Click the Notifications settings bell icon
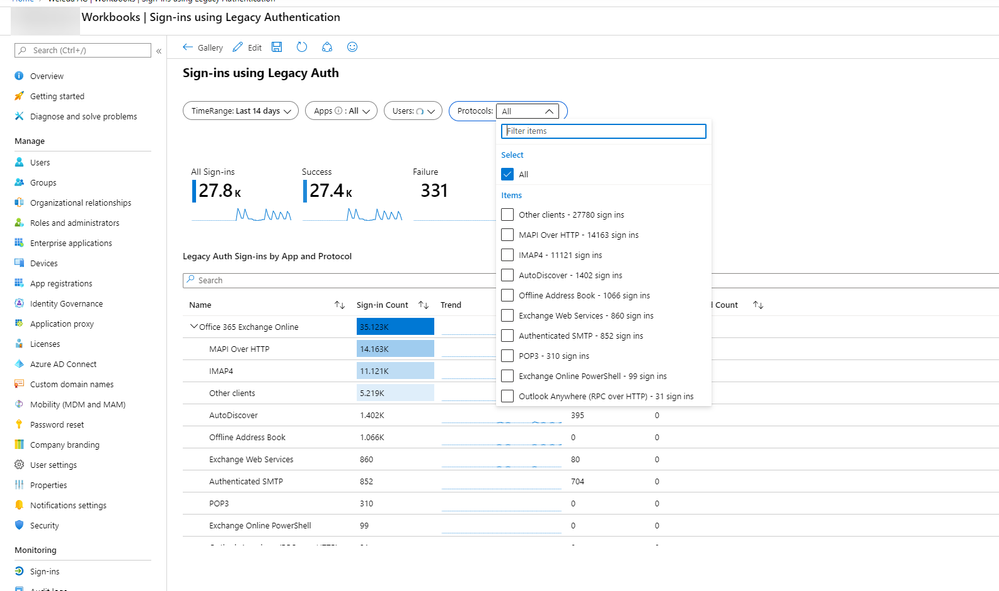 19,505
